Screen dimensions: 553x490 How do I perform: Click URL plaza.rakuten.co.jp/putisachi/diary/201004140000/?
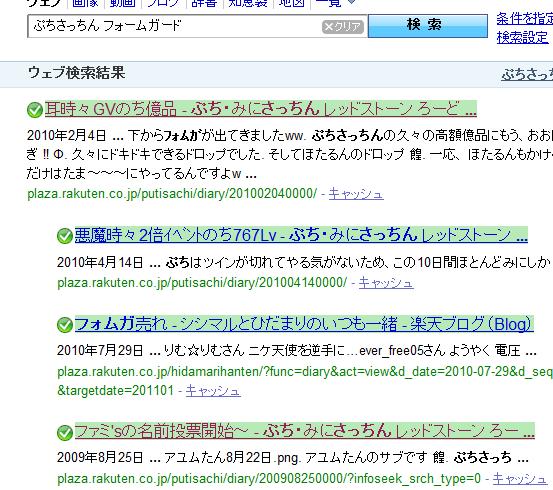coord(202,283)
